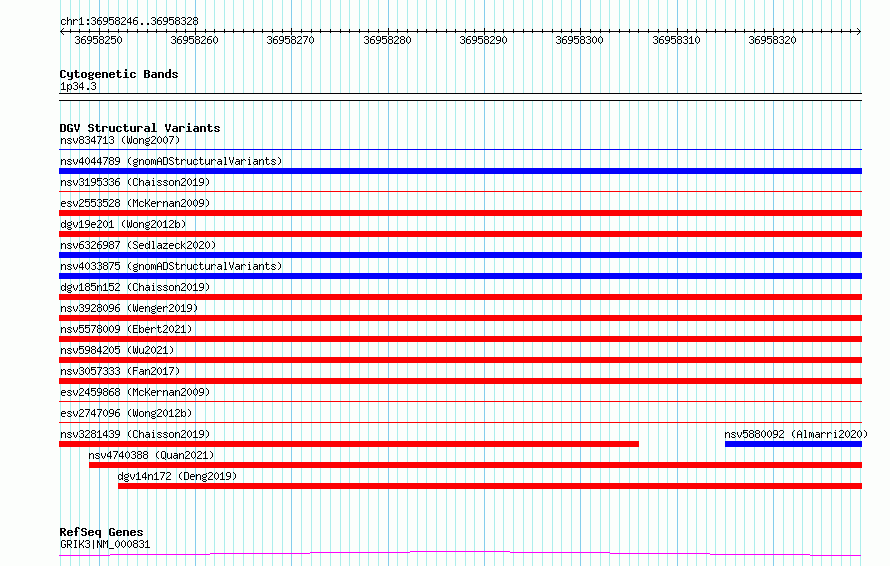Click the magenta GRIK3 gene line
Viewport: 890px width, 566px height.
(460, 553)
